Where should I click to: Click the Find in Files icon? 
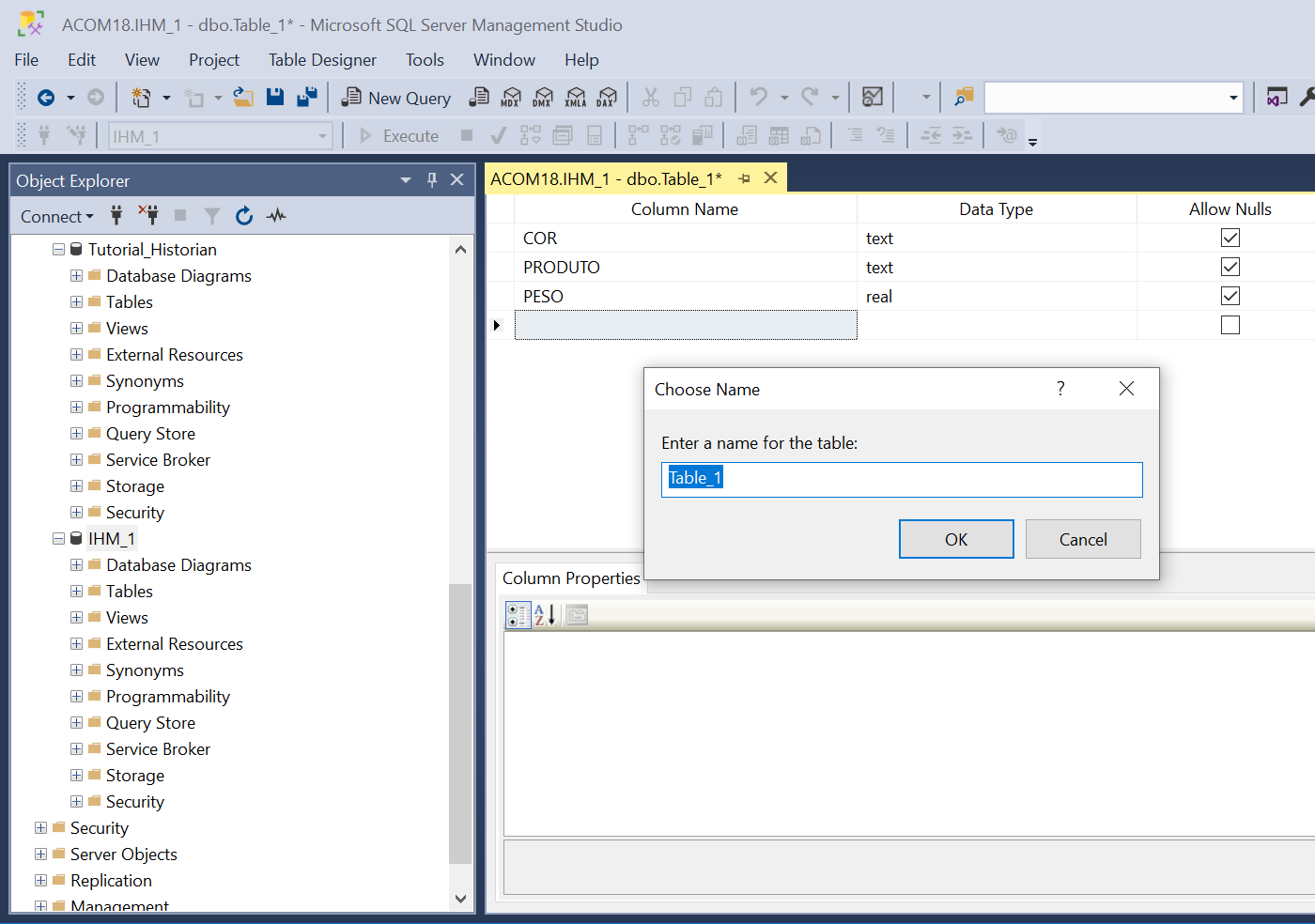pyautogui.click(x=964, y=97)
